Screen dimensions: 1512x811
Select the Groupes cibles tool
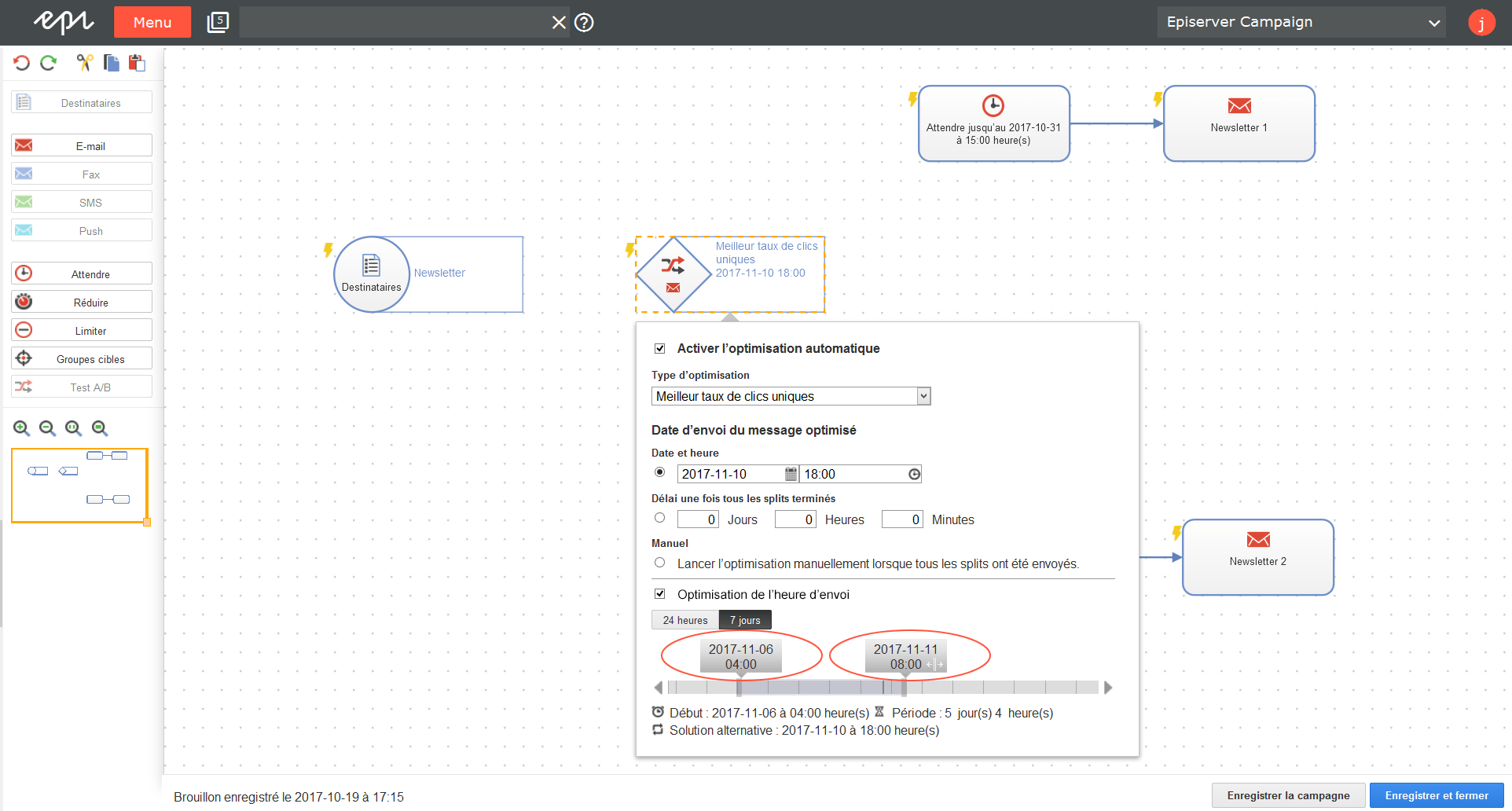82,358
